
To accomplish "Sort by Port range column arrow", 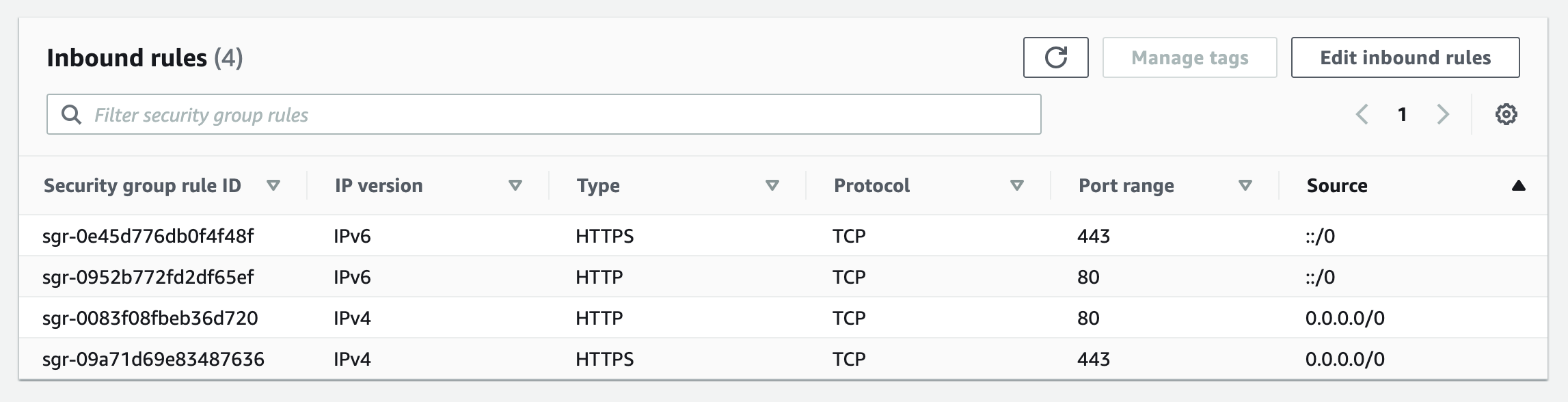I will 1245,185.
